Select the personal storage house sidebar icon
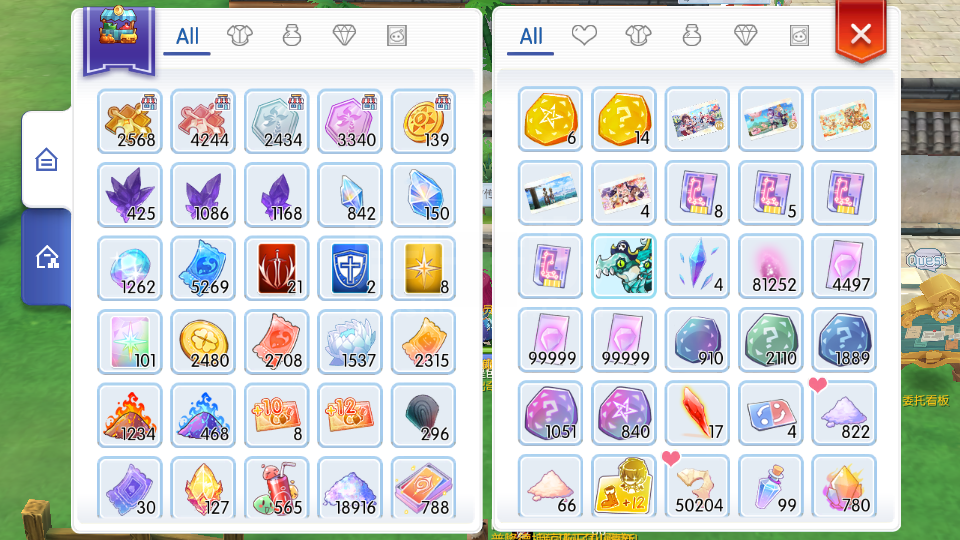 [47, 160]
